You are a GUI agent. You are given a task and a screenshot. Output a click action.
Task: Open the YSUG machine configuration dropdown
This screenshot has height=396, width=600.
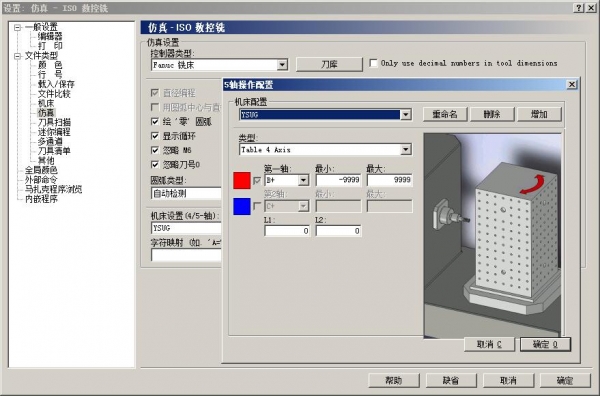coord(406,114)
